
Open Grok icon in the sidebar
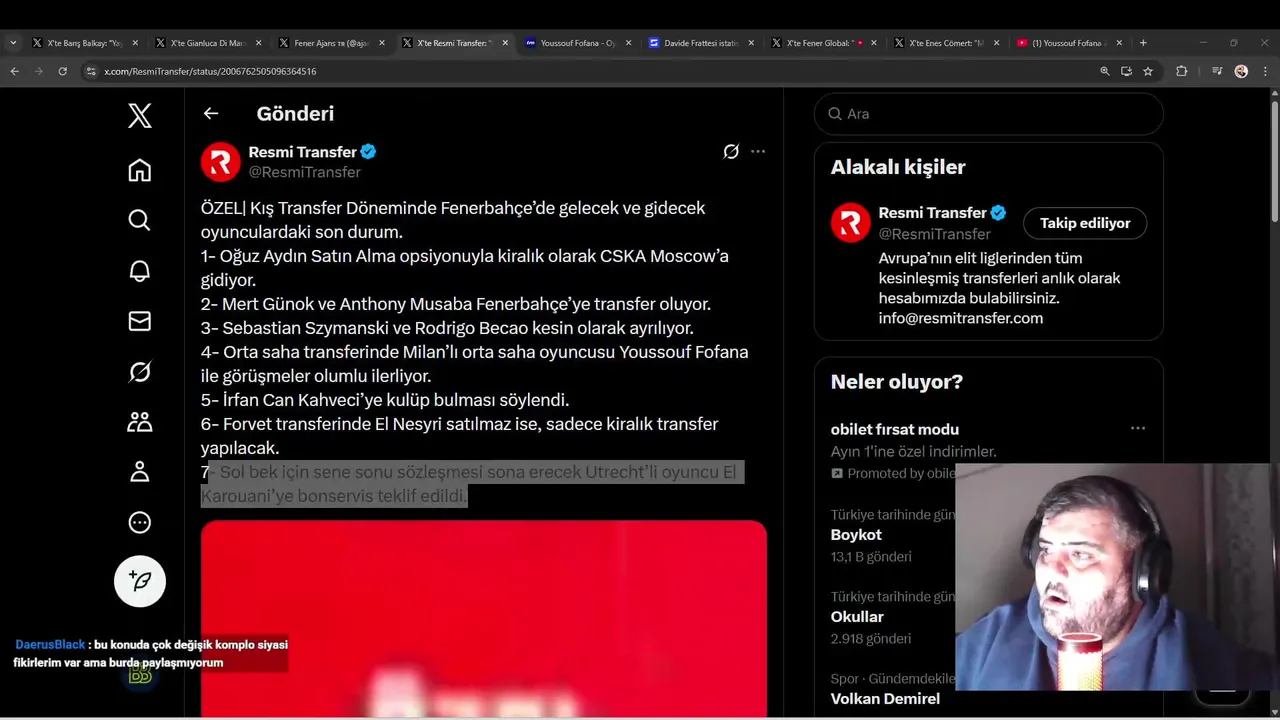140,372
